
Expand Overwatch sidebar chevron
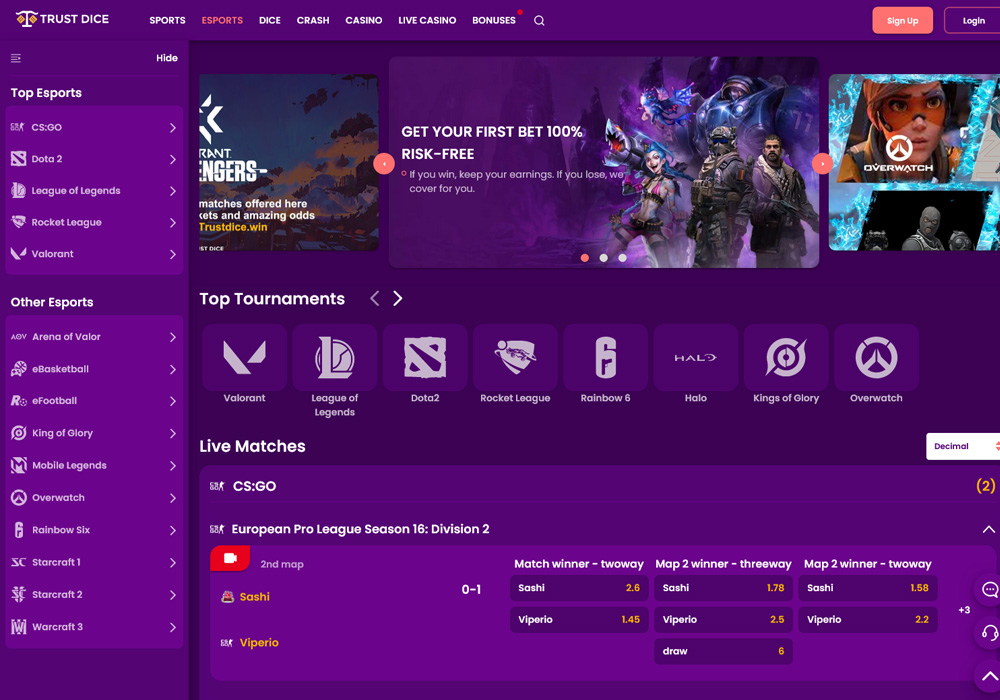173,498
